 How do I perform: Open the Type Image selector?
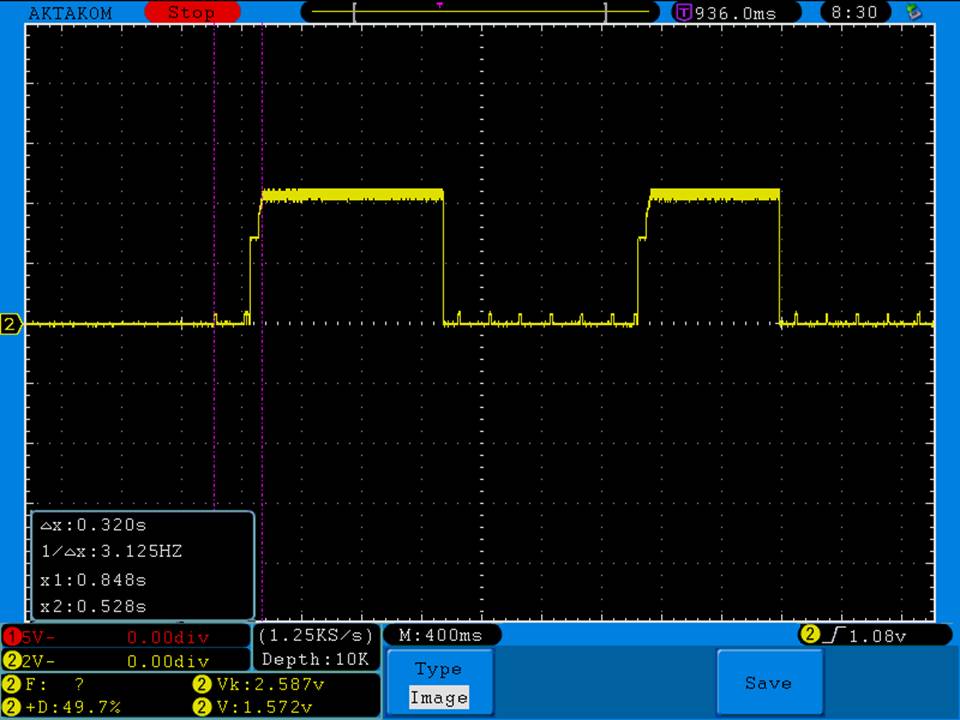point(438,683)
